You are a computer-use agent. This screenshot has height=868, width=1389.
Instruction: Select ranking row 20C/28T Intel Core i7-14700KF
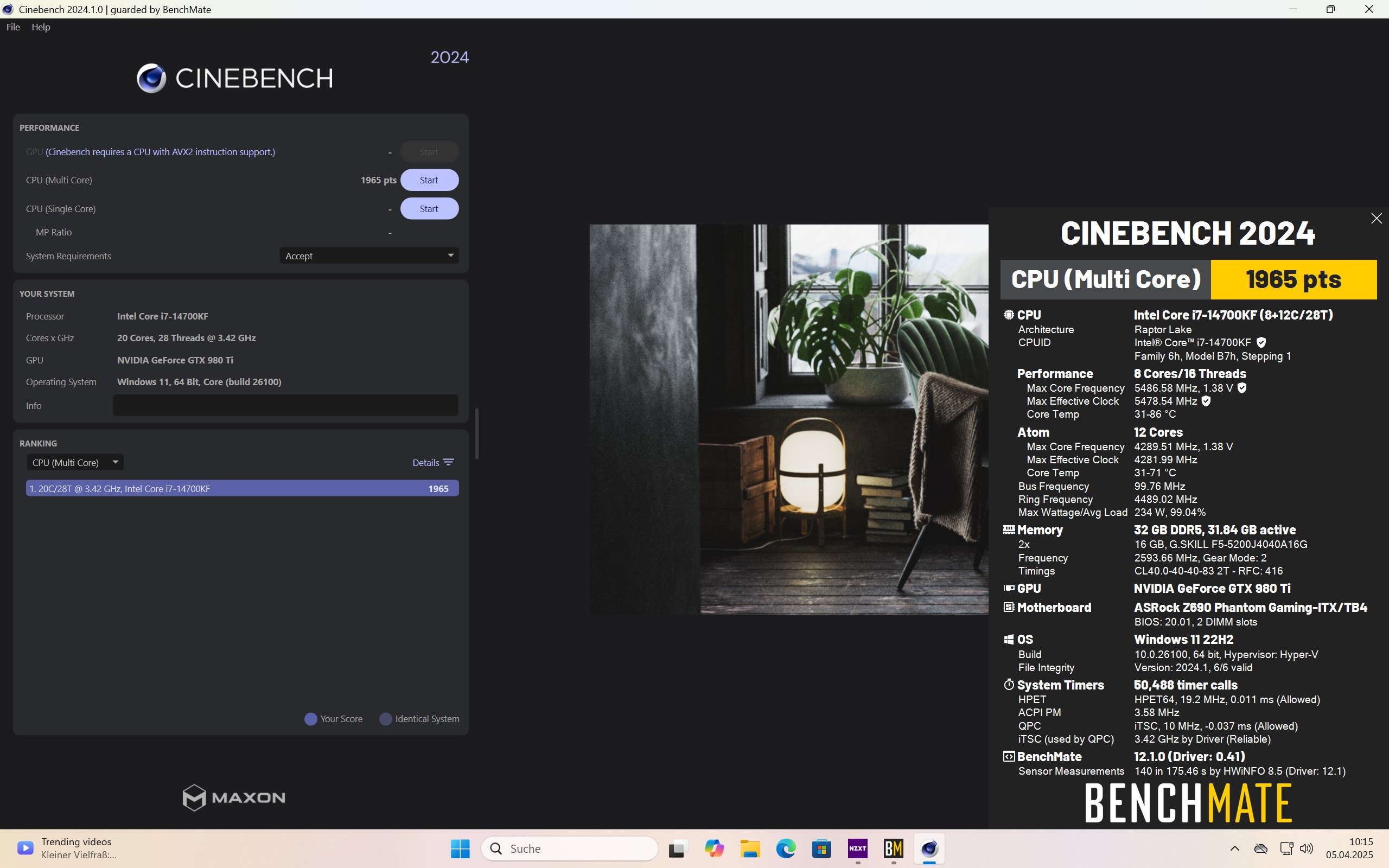point(242,489)
